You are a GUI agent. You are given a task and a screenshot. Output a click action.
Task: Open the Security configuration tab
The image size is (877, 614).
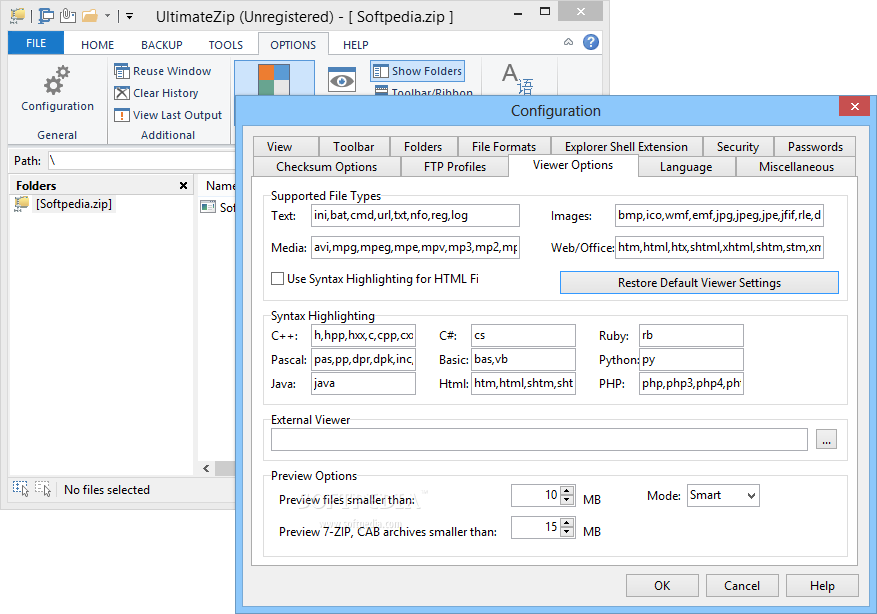[738, 147]
